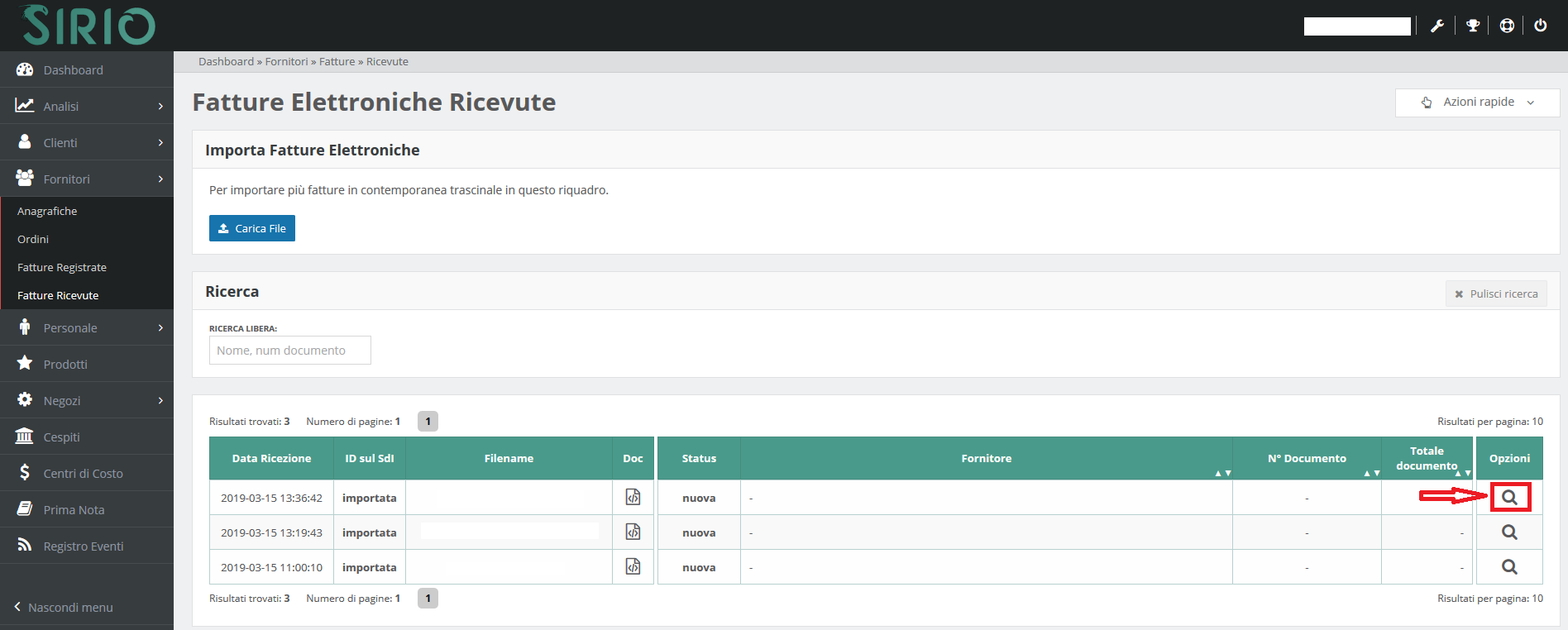Screen dimensions: 1568x630
Task: Open the lifebuoy support icon
Action: pyautogui.click(x=1507, y=26)
